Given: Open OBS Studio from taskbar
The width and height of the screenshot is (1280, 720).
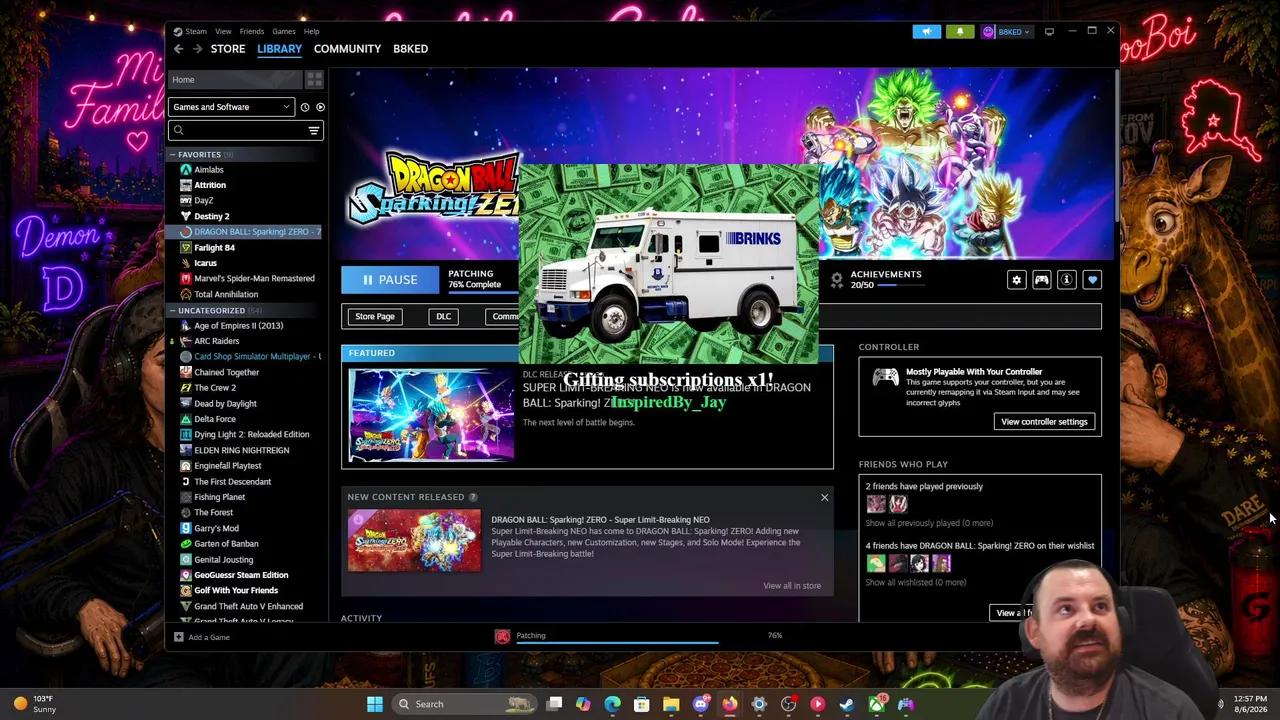Looking at the screenshot, I should (788, 704).
